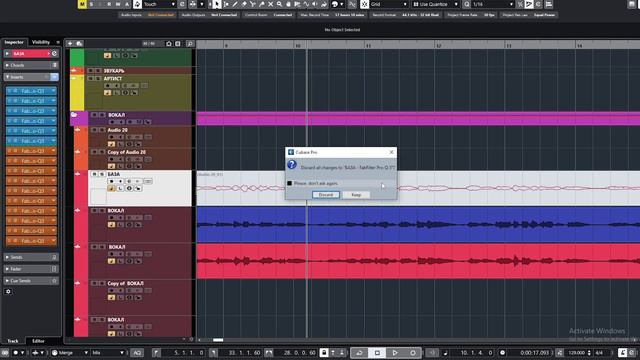Click the ВОКАЛ folder track icon

pyautogui.click(x=74, y=115)
